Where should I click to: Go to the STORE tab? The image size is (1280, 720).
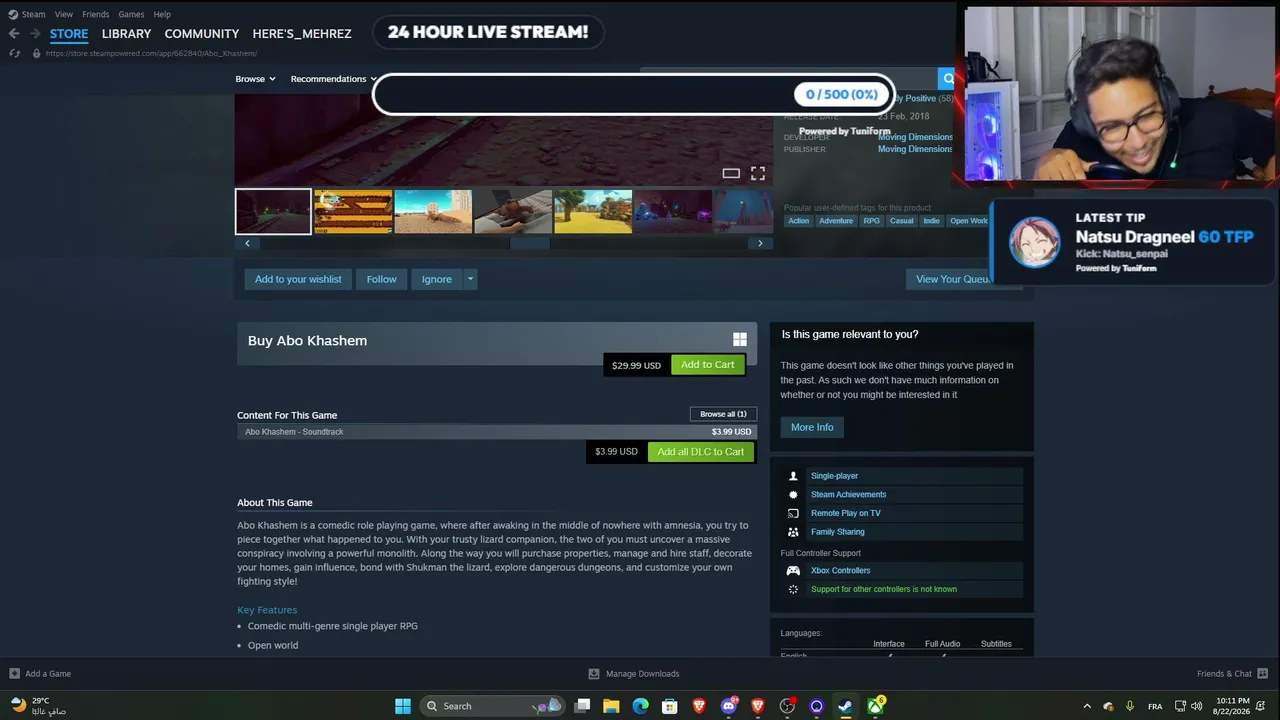click(x=69, y=34)
